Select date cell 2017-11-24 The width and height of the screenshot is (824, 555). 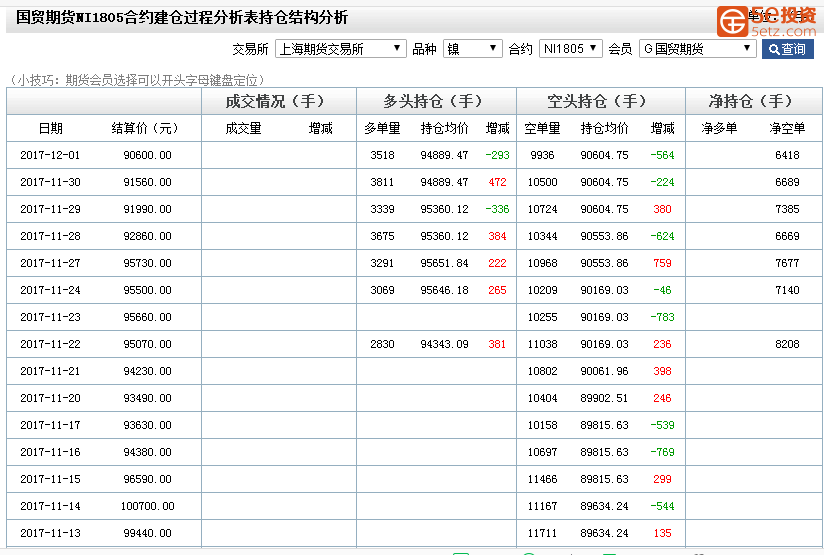50,290
